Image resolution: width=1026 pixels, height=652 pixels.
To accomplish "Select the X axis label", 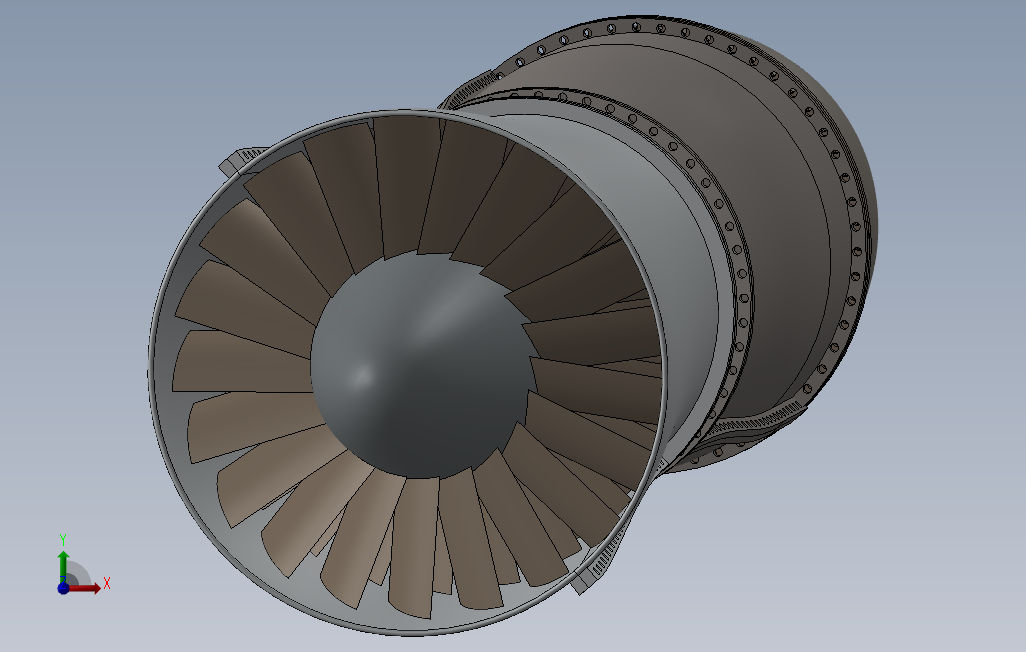I will pyautogui.click(x=107, y=583).
